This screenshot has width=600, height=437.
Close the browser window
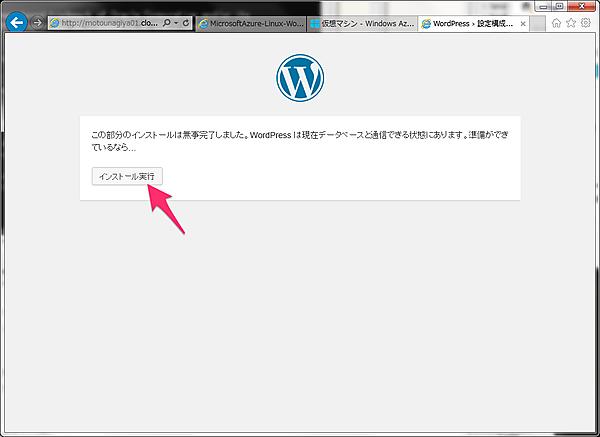(582, 6)
